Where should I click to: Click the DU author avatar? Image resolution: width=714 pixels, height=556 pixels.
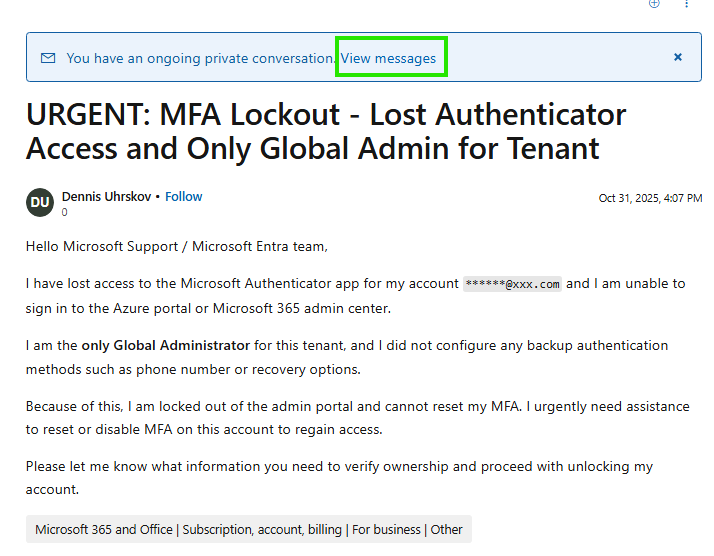pyautogui.click(x=40, y=202)
